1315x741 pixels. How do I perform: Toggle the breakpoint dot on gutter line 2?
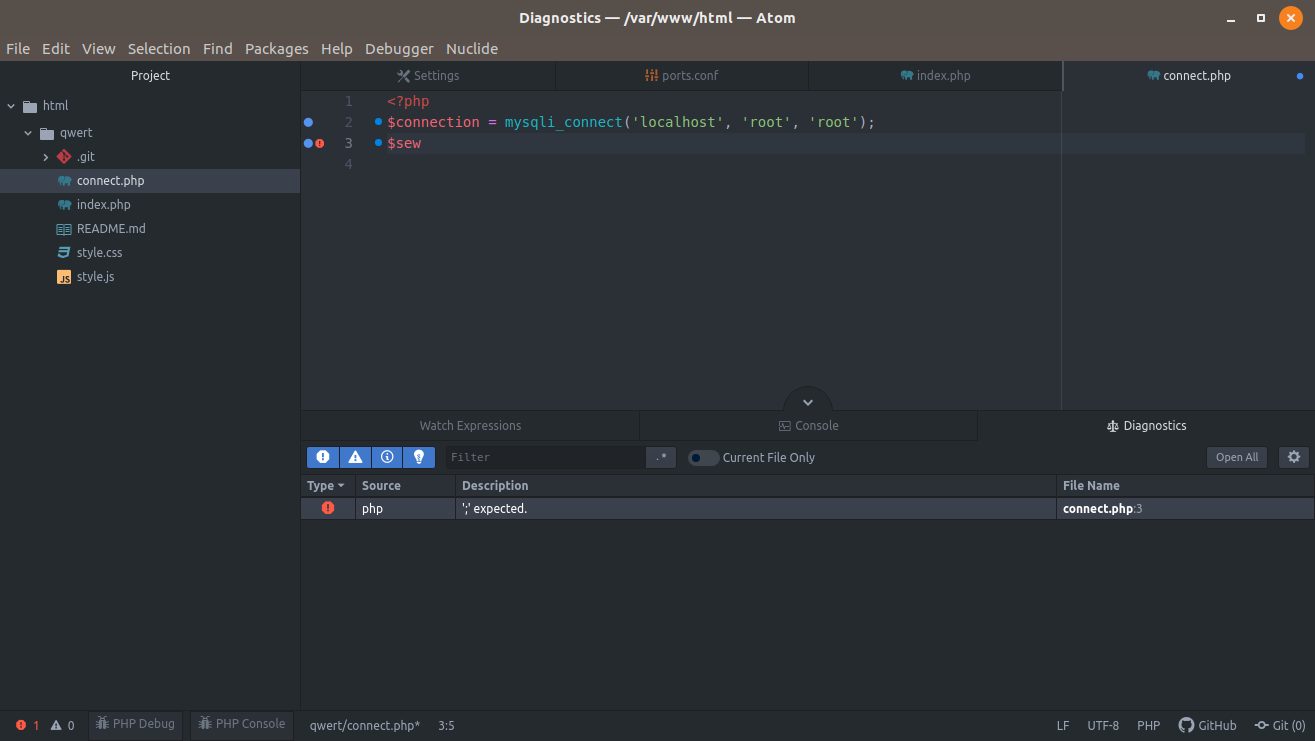[x=308, y=122]
